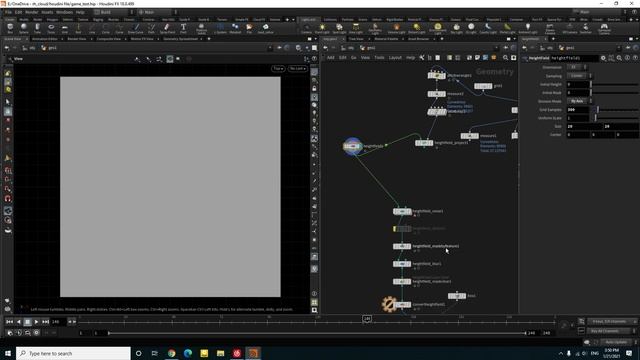The width and height of the screenshot is (640, 360).
Task: Open the Windows menu
Action: tap(64, 12)
